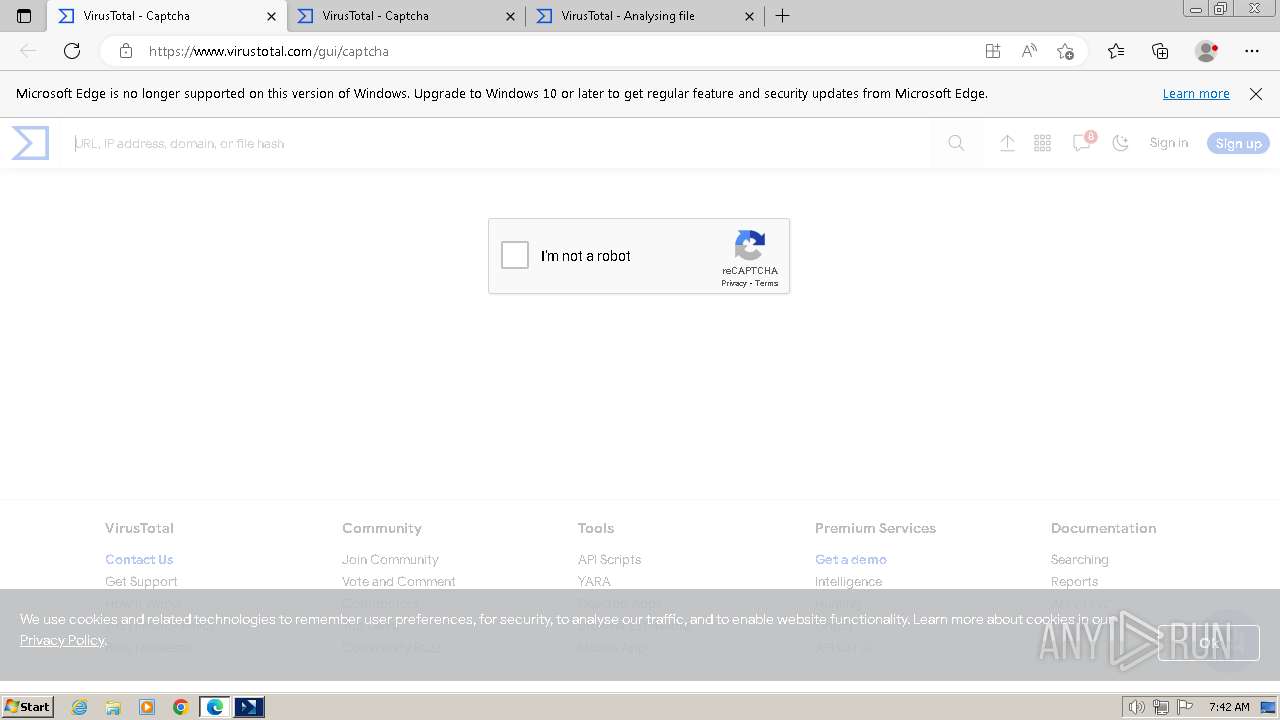This screenshot has height=720, width=1280.
Task: Open Internet Explorer from taskbar
Action: click(x=80, y=707)
